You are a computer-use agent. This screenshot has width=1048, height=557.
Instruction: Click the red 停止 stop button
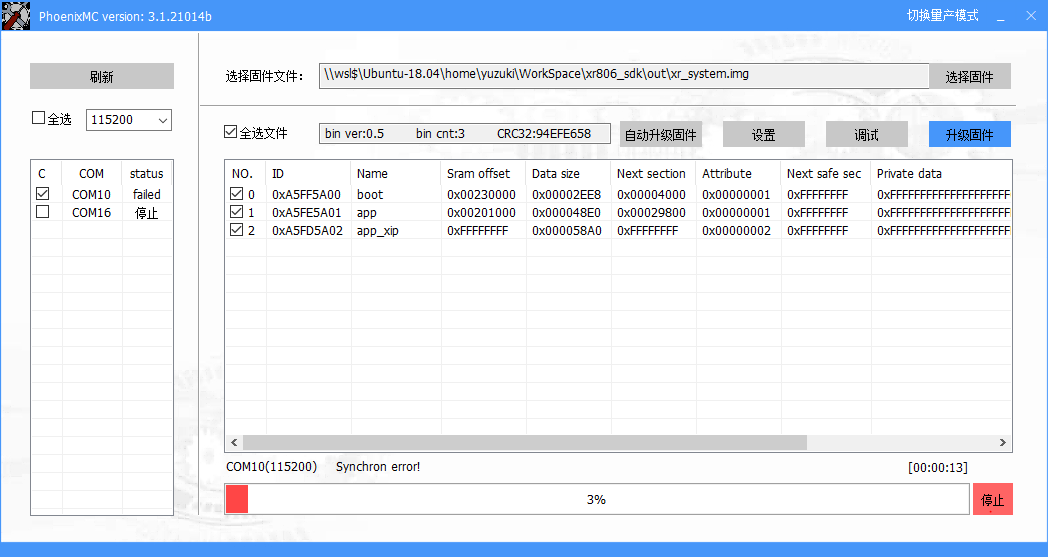[x=993, y=499]
